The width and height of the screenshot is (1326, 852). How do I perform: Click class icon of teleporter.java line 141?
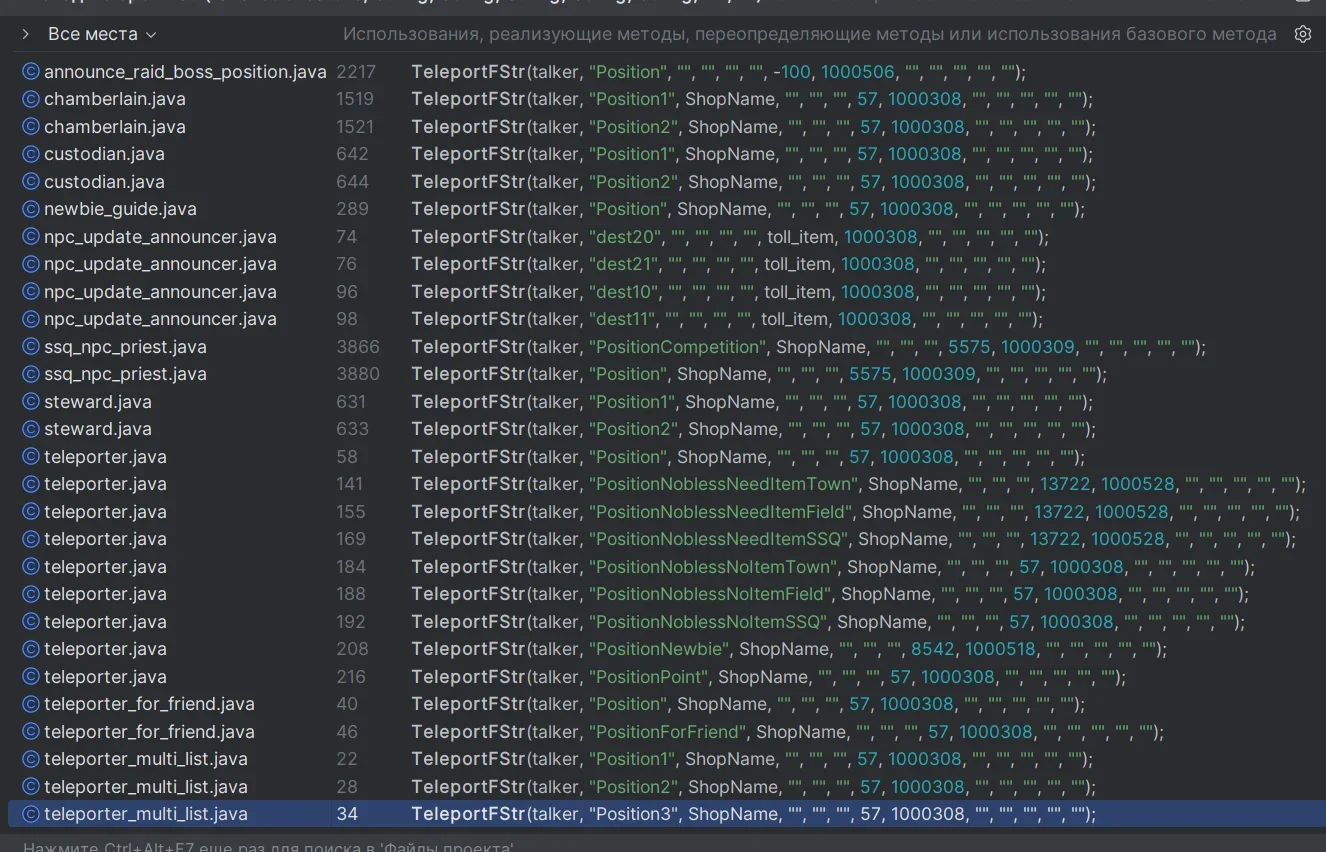pyautogui.click(x=31, y=484)
